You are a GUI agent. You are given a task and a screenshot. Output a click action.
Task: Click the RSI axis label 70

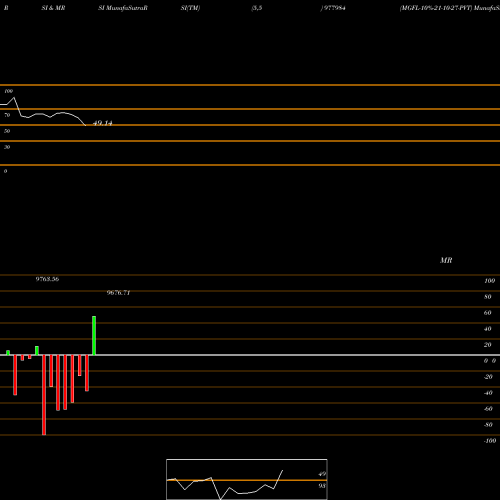point(7,115)
